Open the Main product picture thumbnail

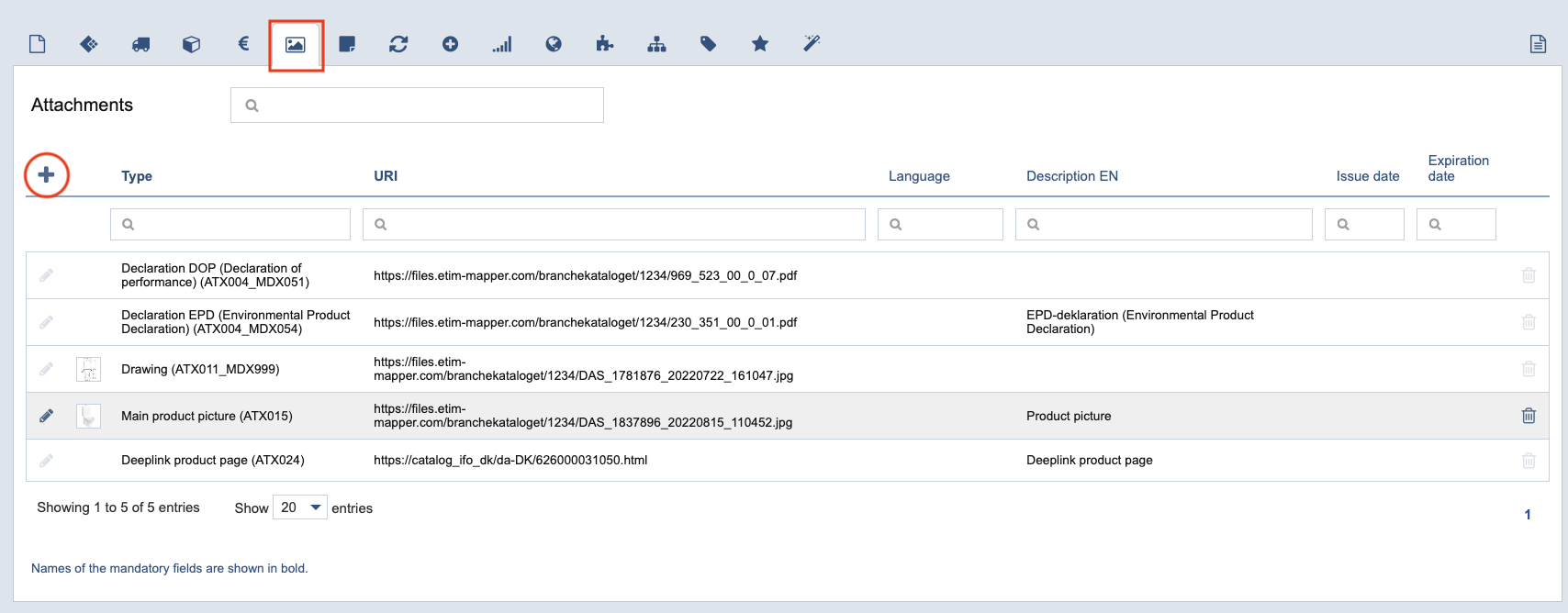[x=88, y=416]
